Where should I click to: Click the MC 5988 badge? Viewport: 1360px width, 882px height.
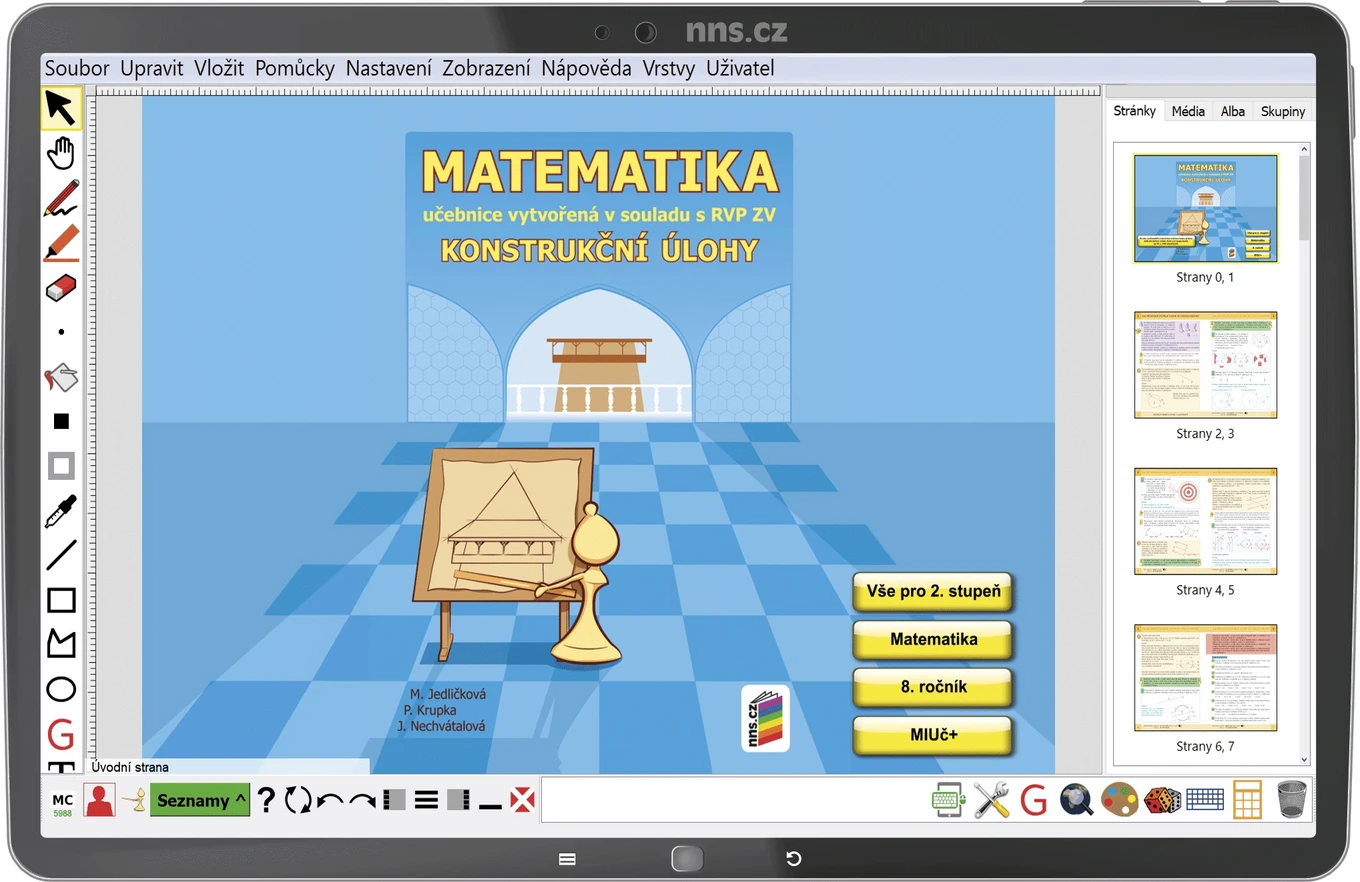(62, 805)
